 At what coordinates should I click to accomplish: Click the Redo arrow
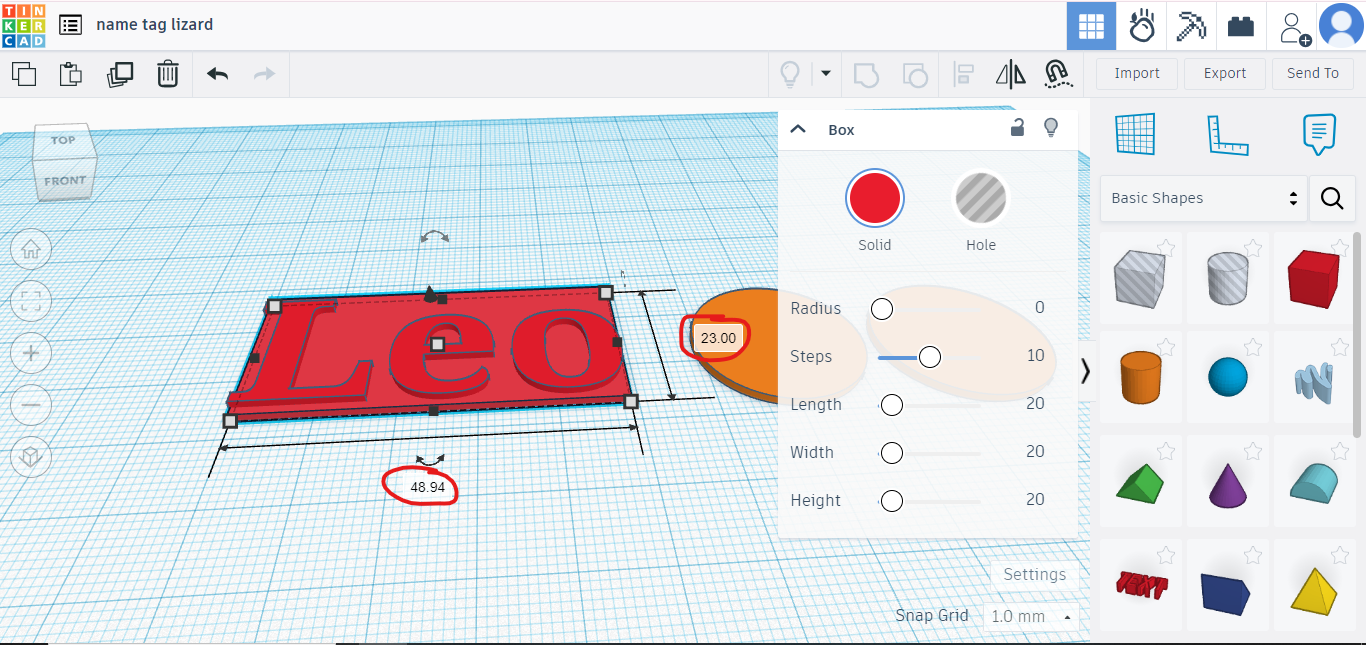(264, 73)
